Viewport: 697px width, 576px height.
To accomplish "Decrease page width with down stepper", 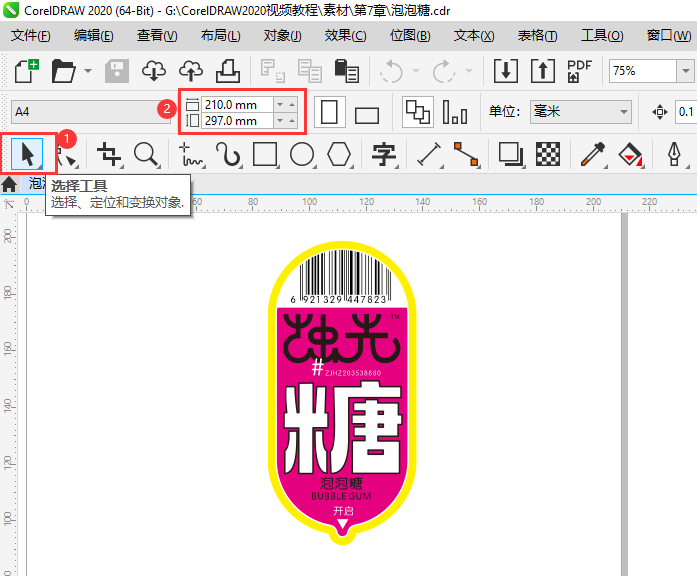I will point(280,105).
